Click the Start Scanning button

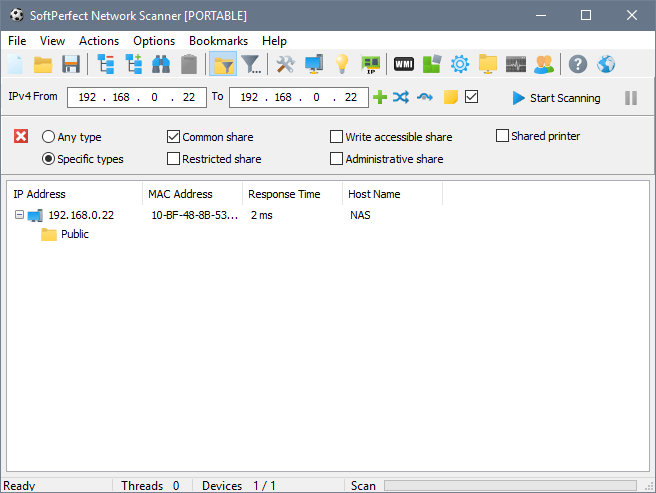click(x=556, y=98)
